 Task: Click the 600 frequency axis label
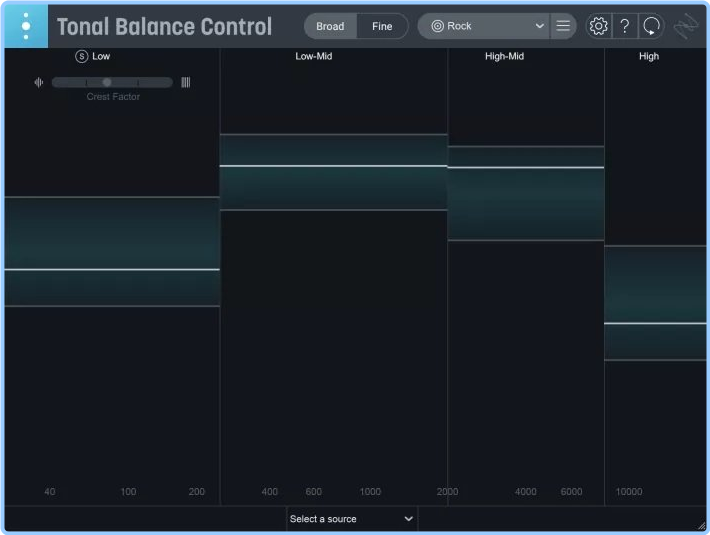(x=313, y=492)
